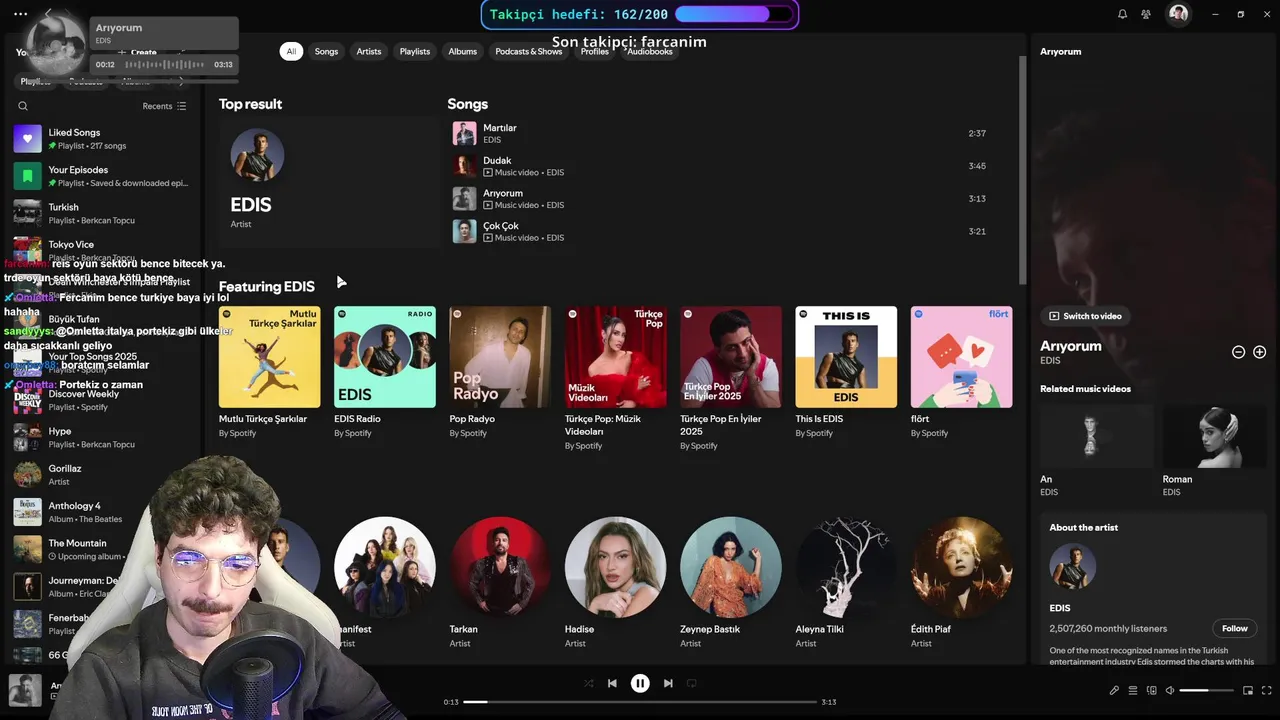Pause playback with the center pause button
Viewport: 1280px width, 720px height.
640,684
